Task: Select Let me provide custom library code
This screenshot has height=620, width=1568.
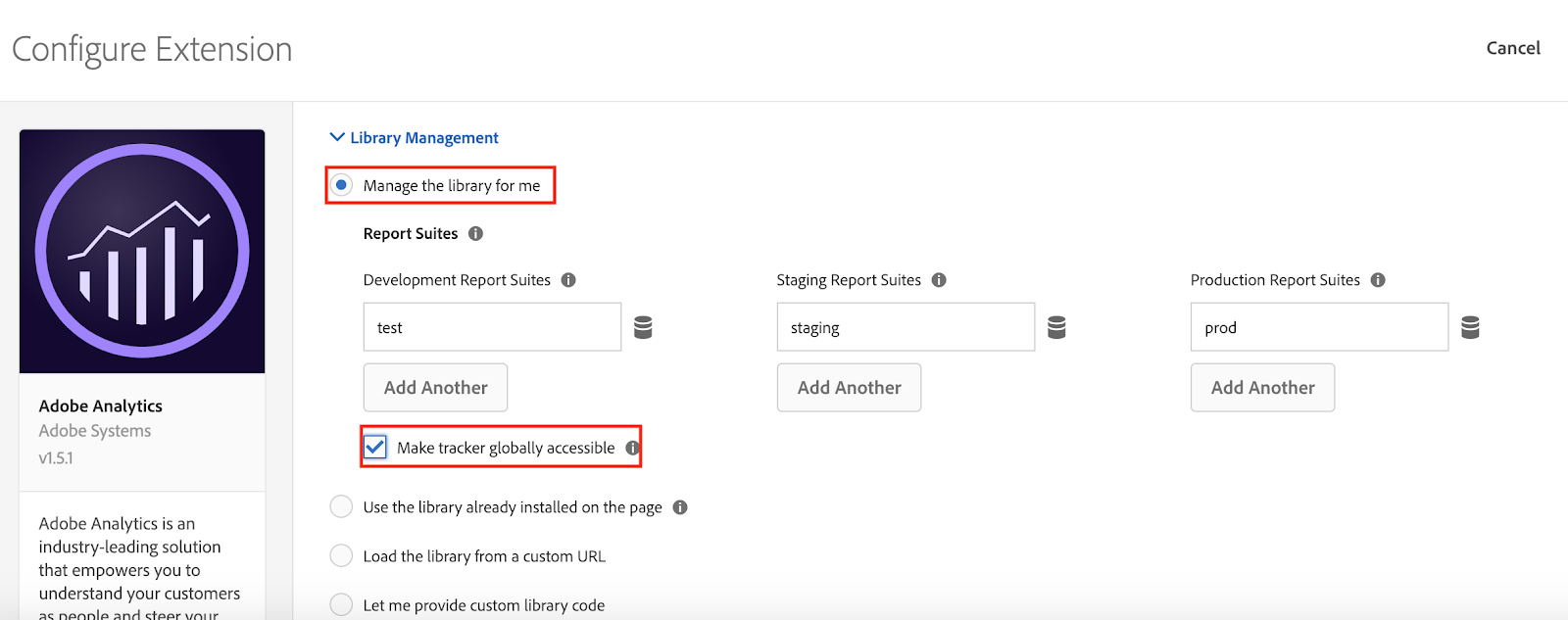Action: [x=341, y=604]
